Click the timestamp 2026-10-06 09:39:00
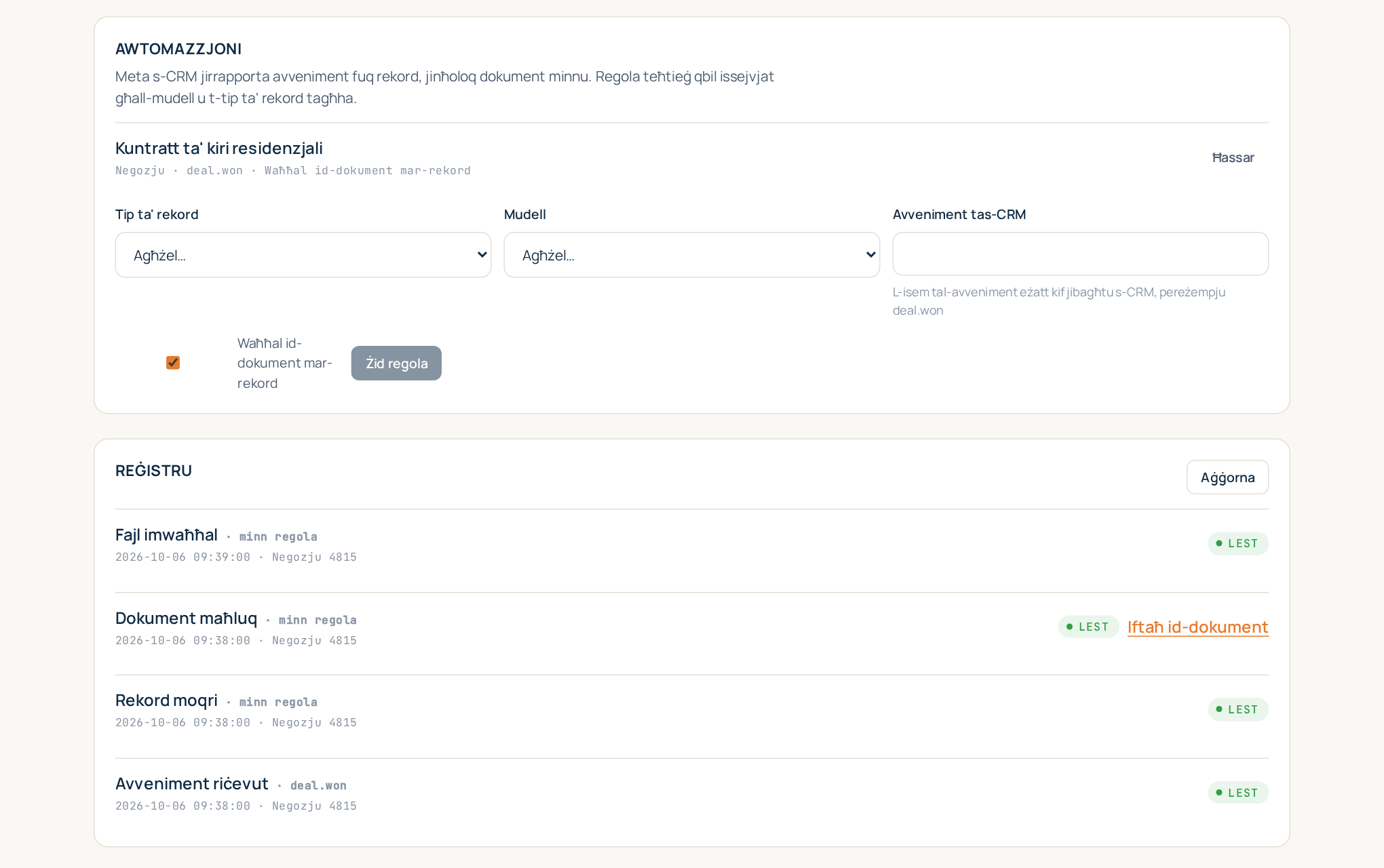The image size is (1384, 868). pos(182,557)
